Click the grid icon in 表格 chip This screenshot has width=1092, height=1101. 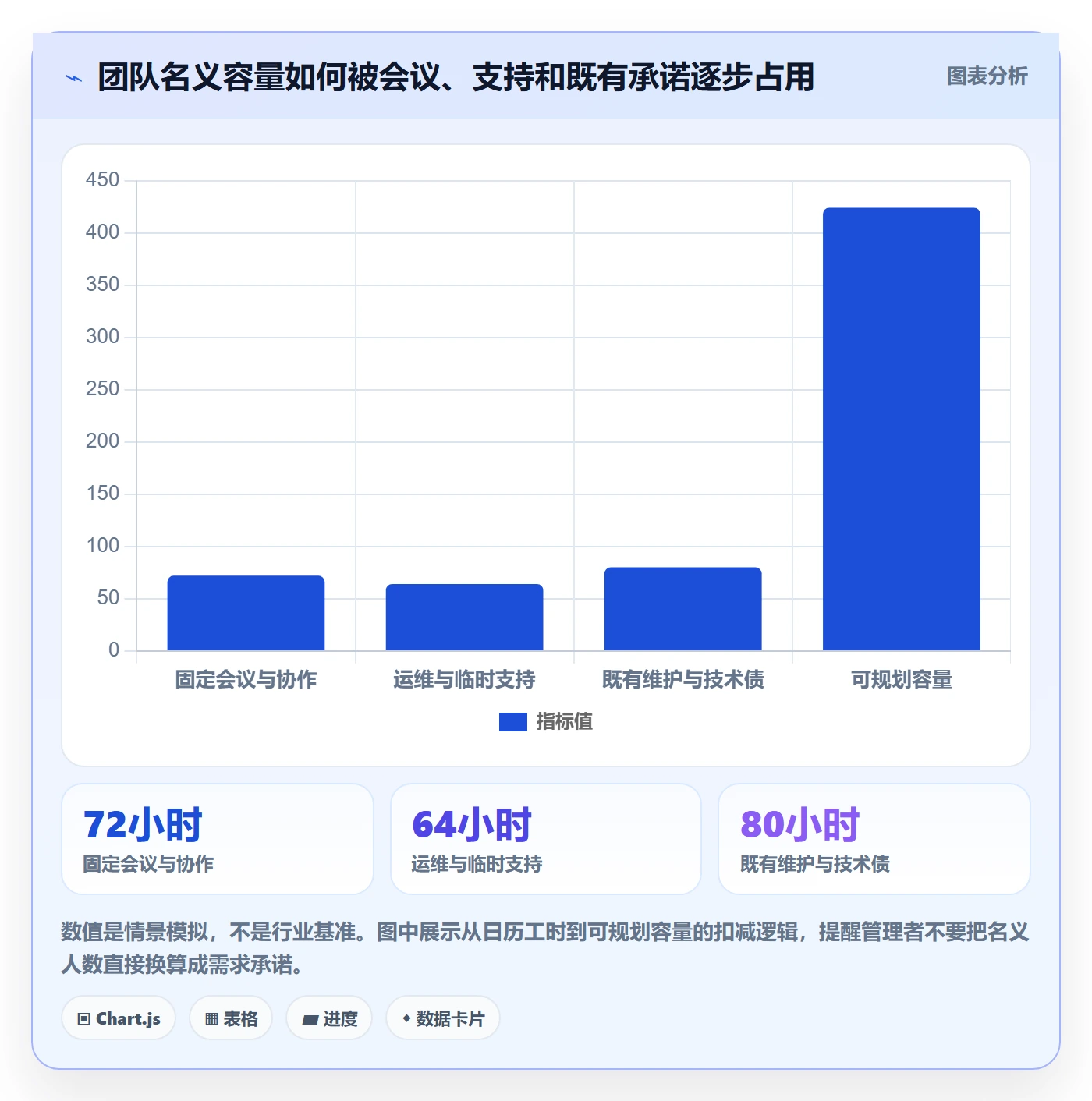[x=211, y=1019]
